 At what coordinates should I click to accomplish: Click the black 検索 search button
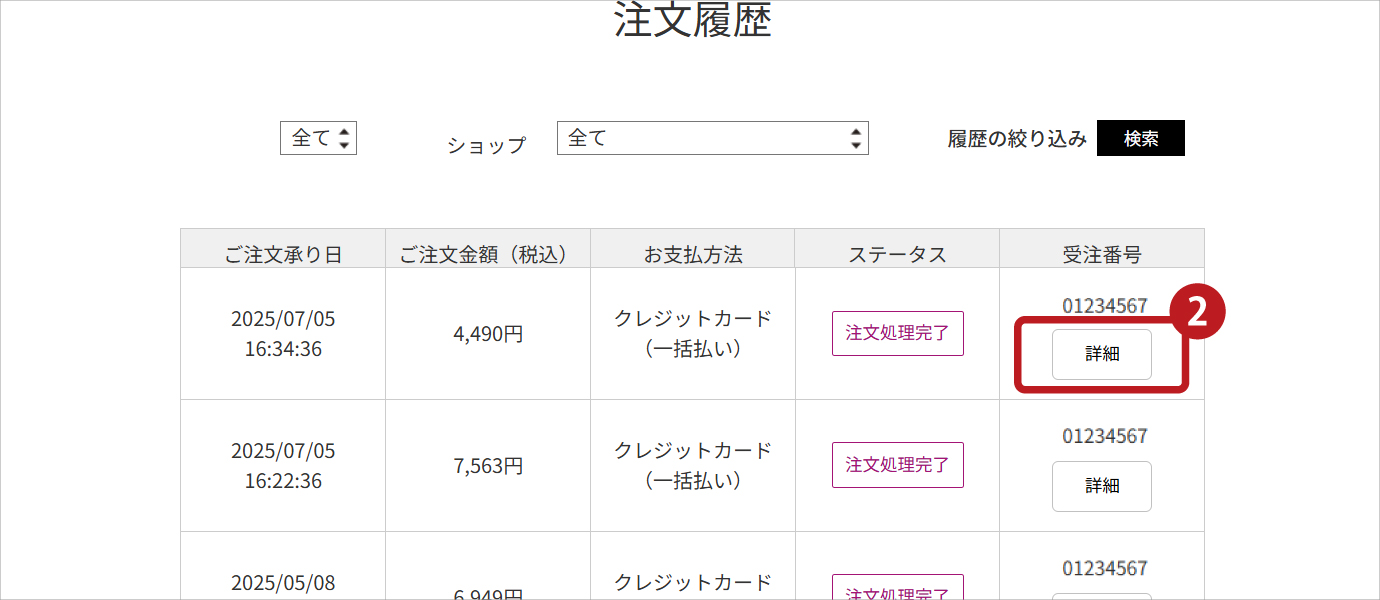(x=1140, y=139)
